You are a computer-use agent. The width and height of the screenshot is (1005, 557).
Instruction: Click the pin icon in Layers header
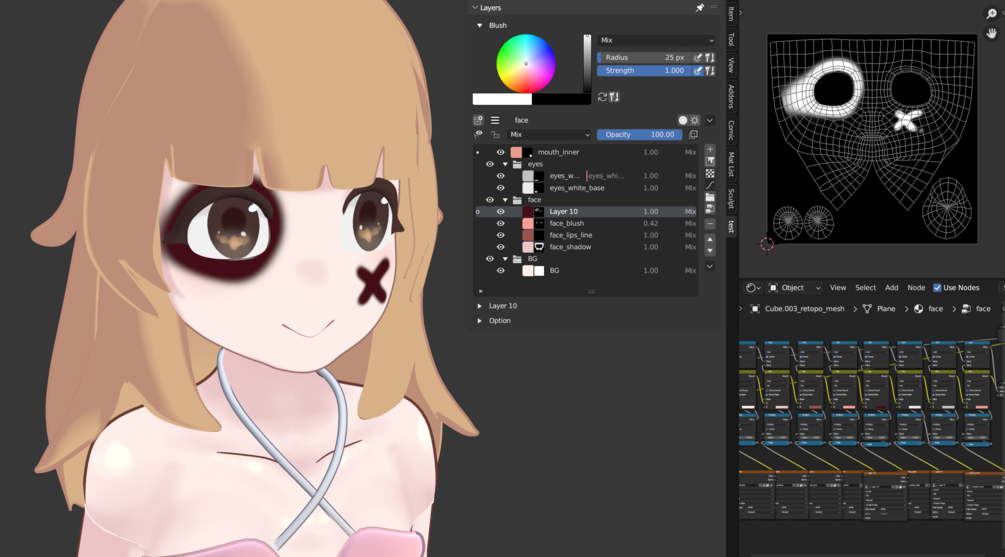pyautogui.click(x=699, y=8)
